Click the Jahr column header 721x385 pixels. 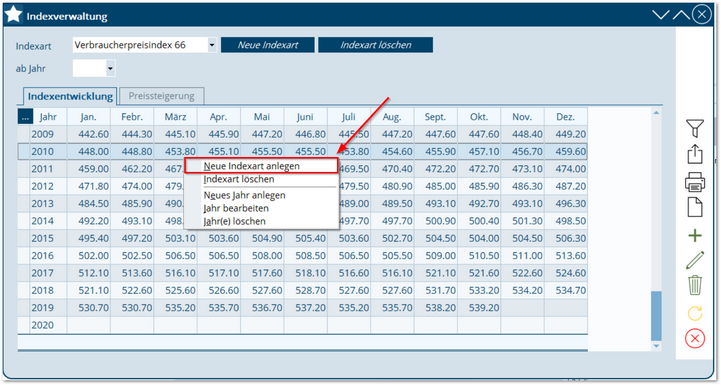click(48, 117)
